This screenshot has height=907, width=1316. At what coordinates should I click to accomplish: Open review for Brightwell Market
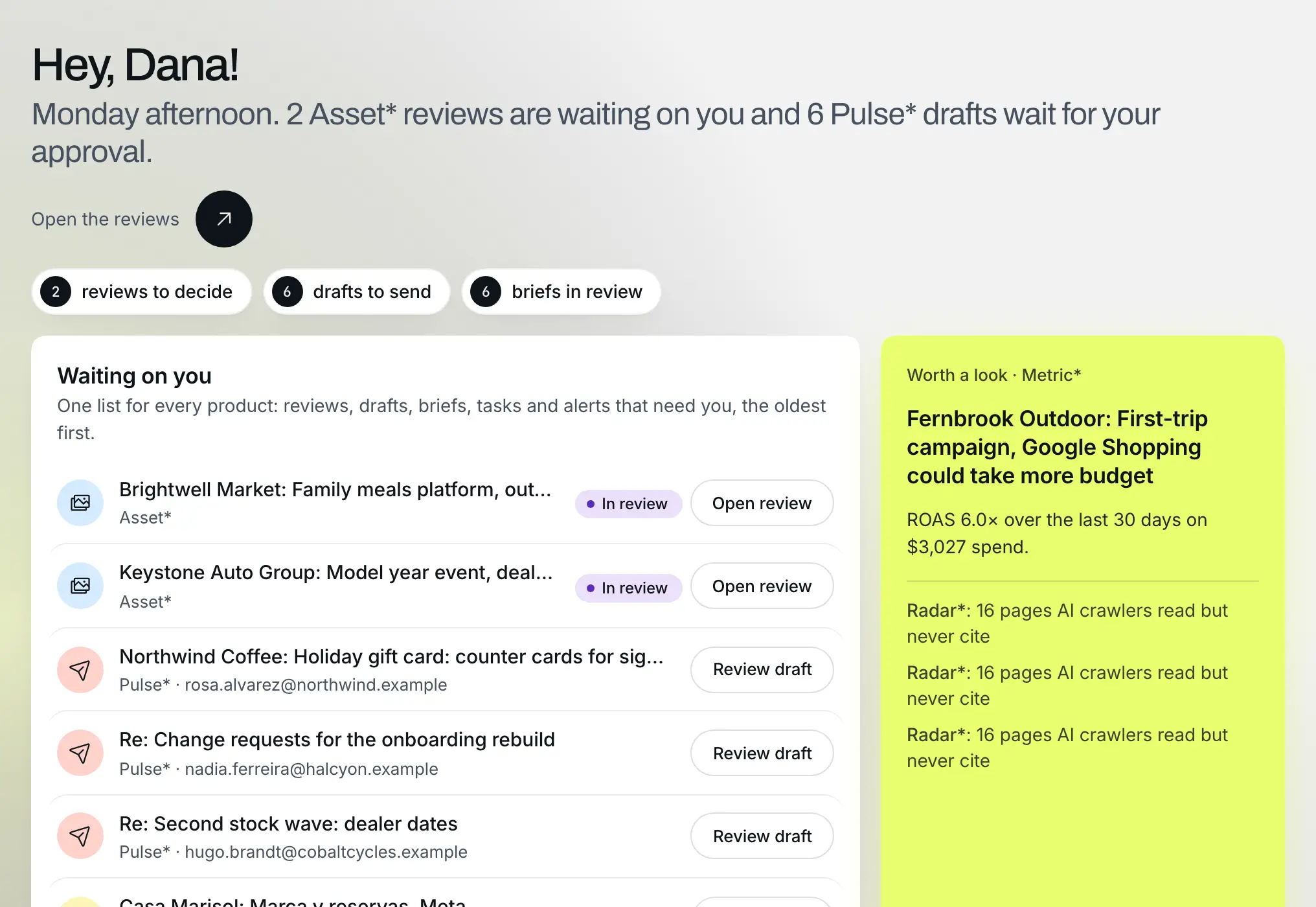762,503
